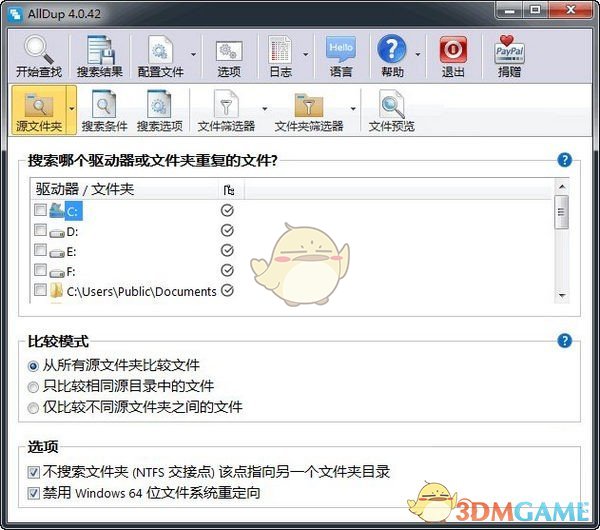The height and width of the screenshot is (530, 600).
Task: Switch to the 源文件夹 source folder tab
Action: coord(39,110)
